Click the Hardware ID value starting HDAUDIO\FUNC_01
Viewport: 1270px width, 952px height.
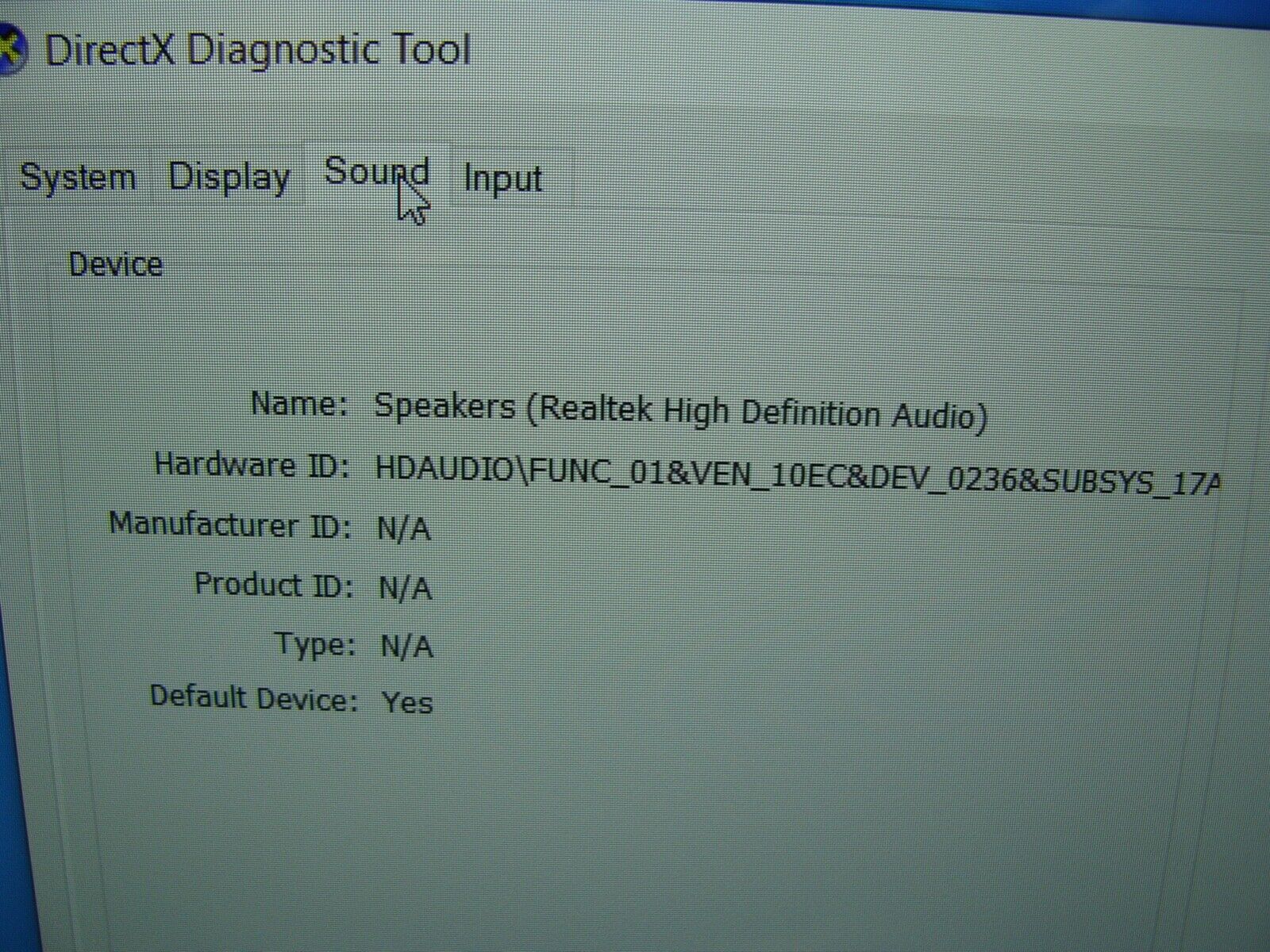point(797,474)
